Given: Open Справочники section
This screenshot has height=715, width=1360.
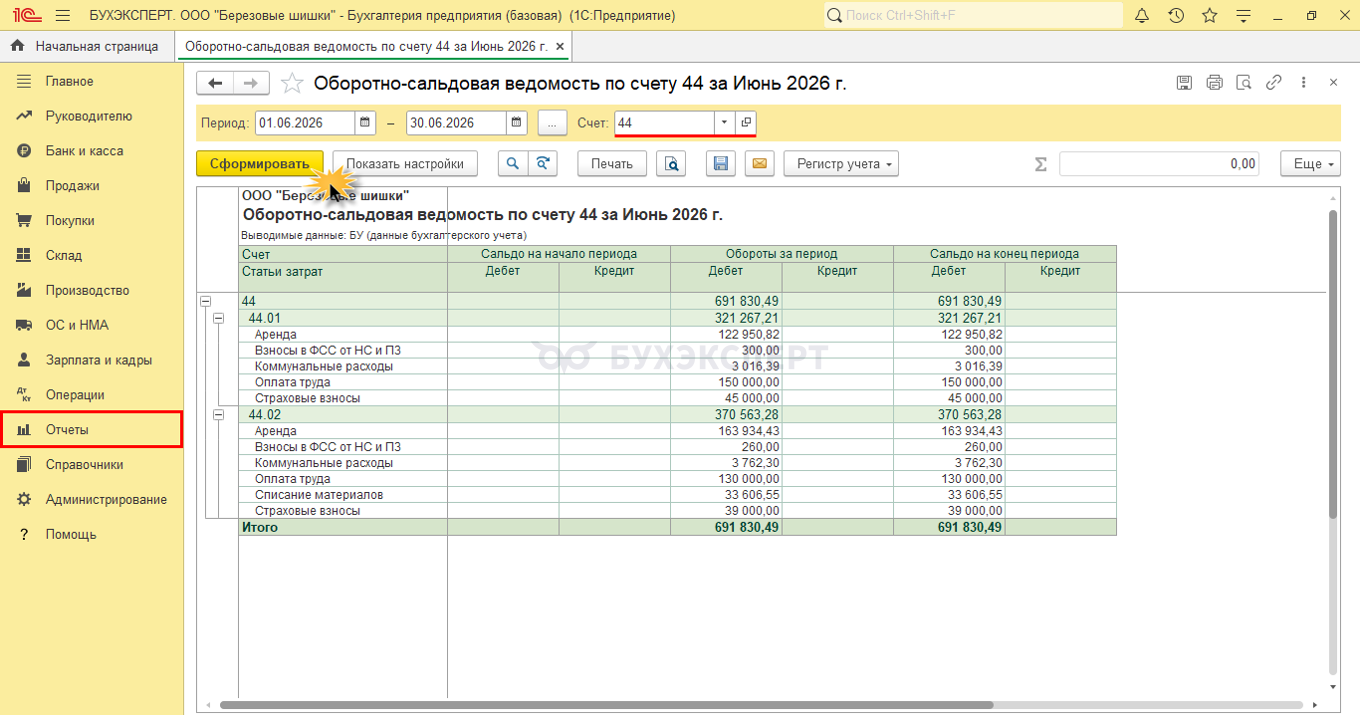Looking at the screenshot, I should tap(92, 465).
